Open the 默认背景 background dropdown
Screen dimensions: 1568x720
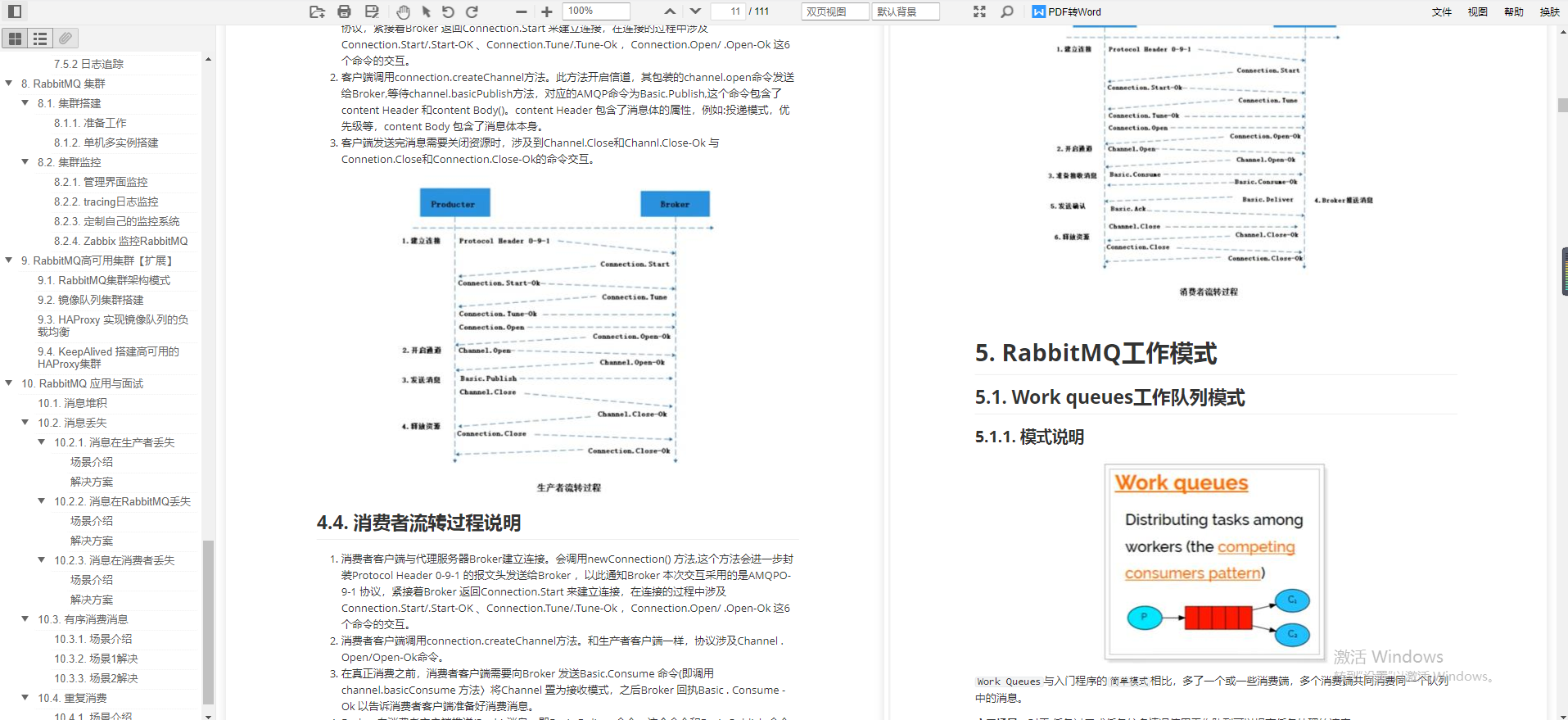[906, 11]
